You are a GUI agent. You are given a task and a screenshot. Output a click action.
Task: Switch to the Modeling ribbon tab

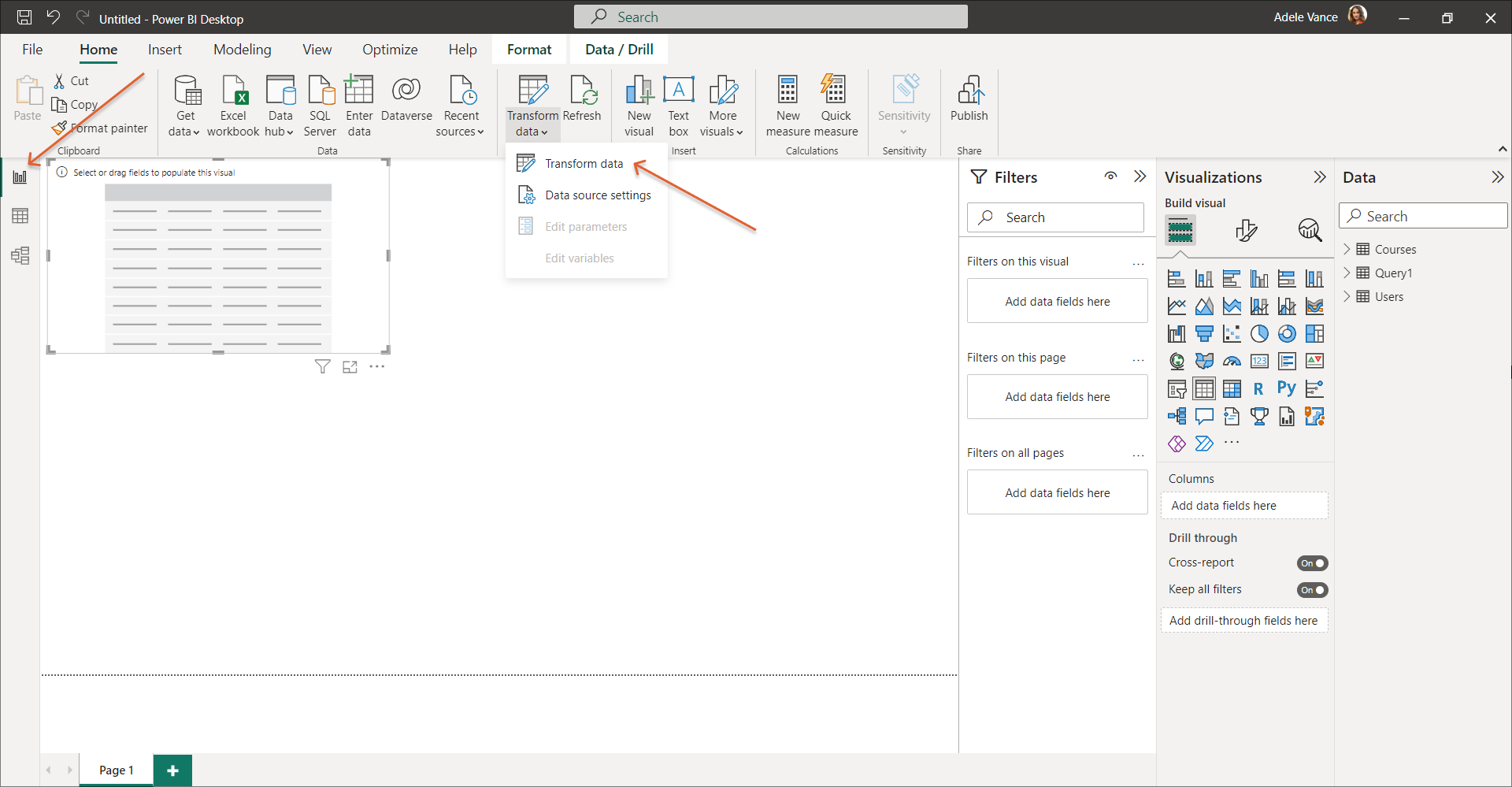coord(242,50)
